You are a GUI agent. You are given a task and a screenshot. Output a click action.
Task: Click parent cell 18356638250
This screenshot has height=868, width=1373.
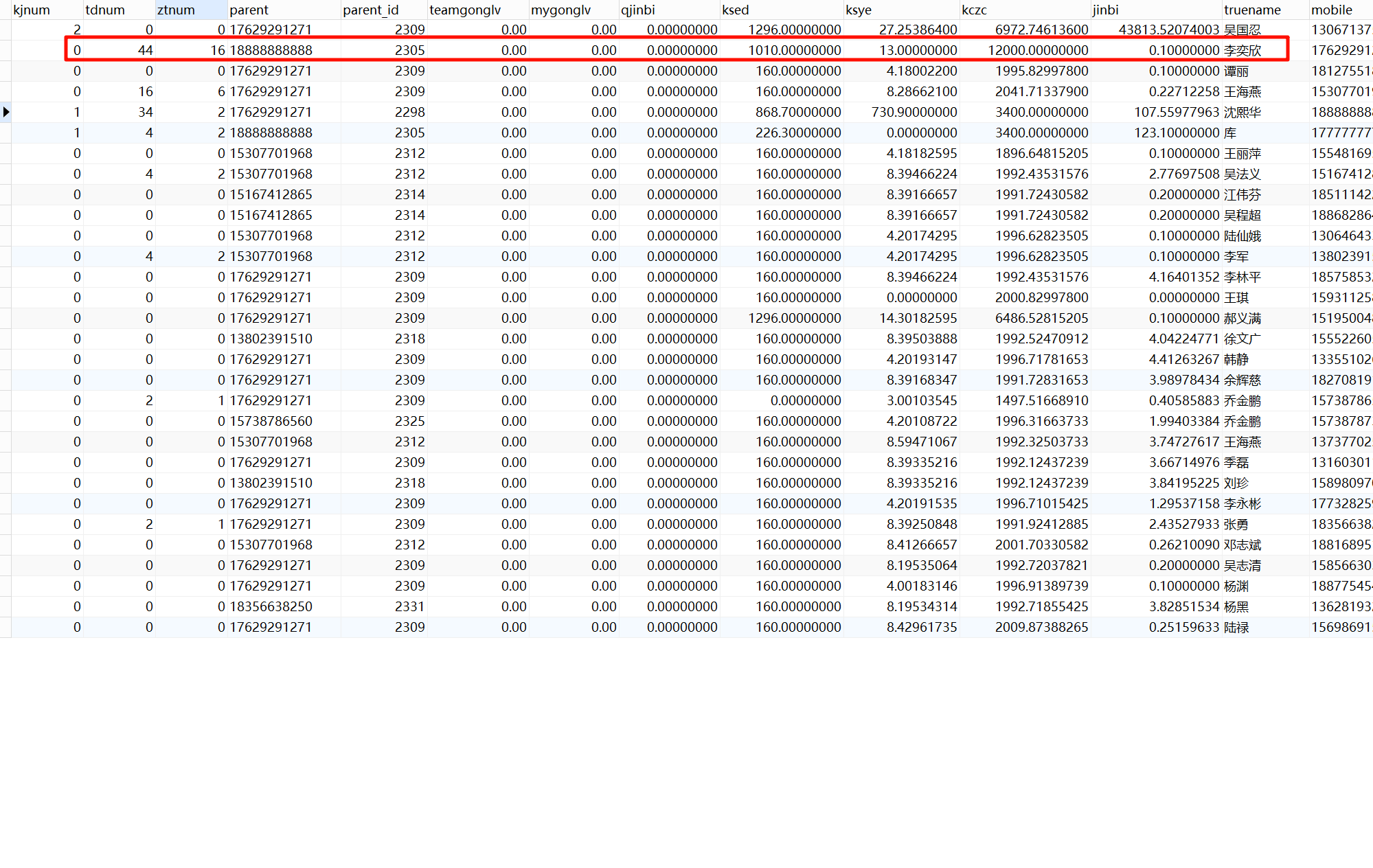click(x=271, y=606)
